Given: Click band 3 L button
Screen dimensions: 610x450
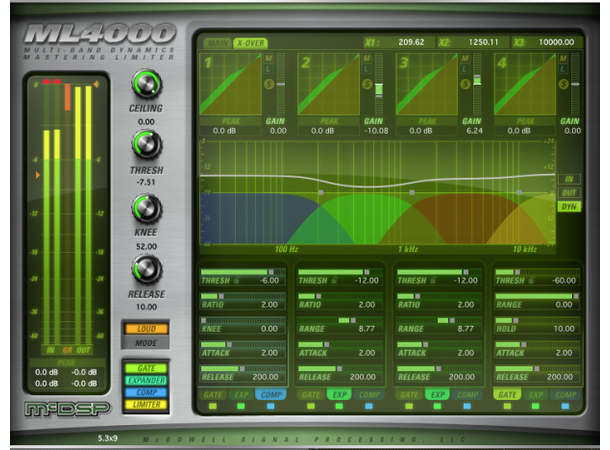Looking at the screenshot, I should [x=465, y=69].
